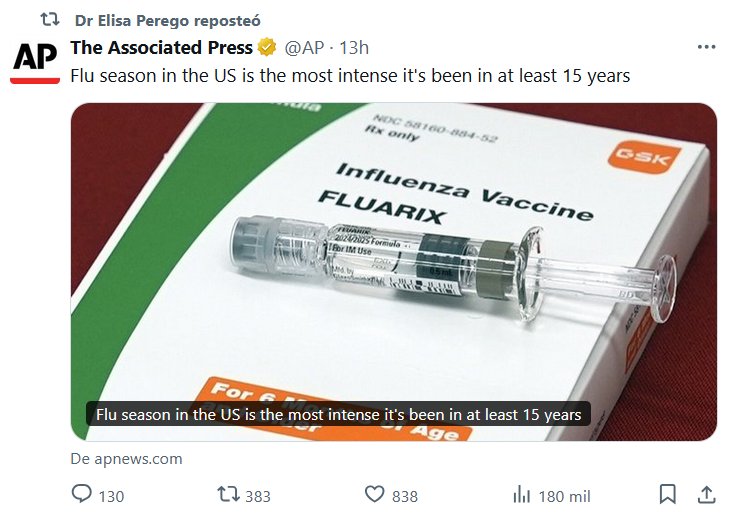Click the reply speech bubble icon
Screen dimensions: 736x518
tap(82, 495)
